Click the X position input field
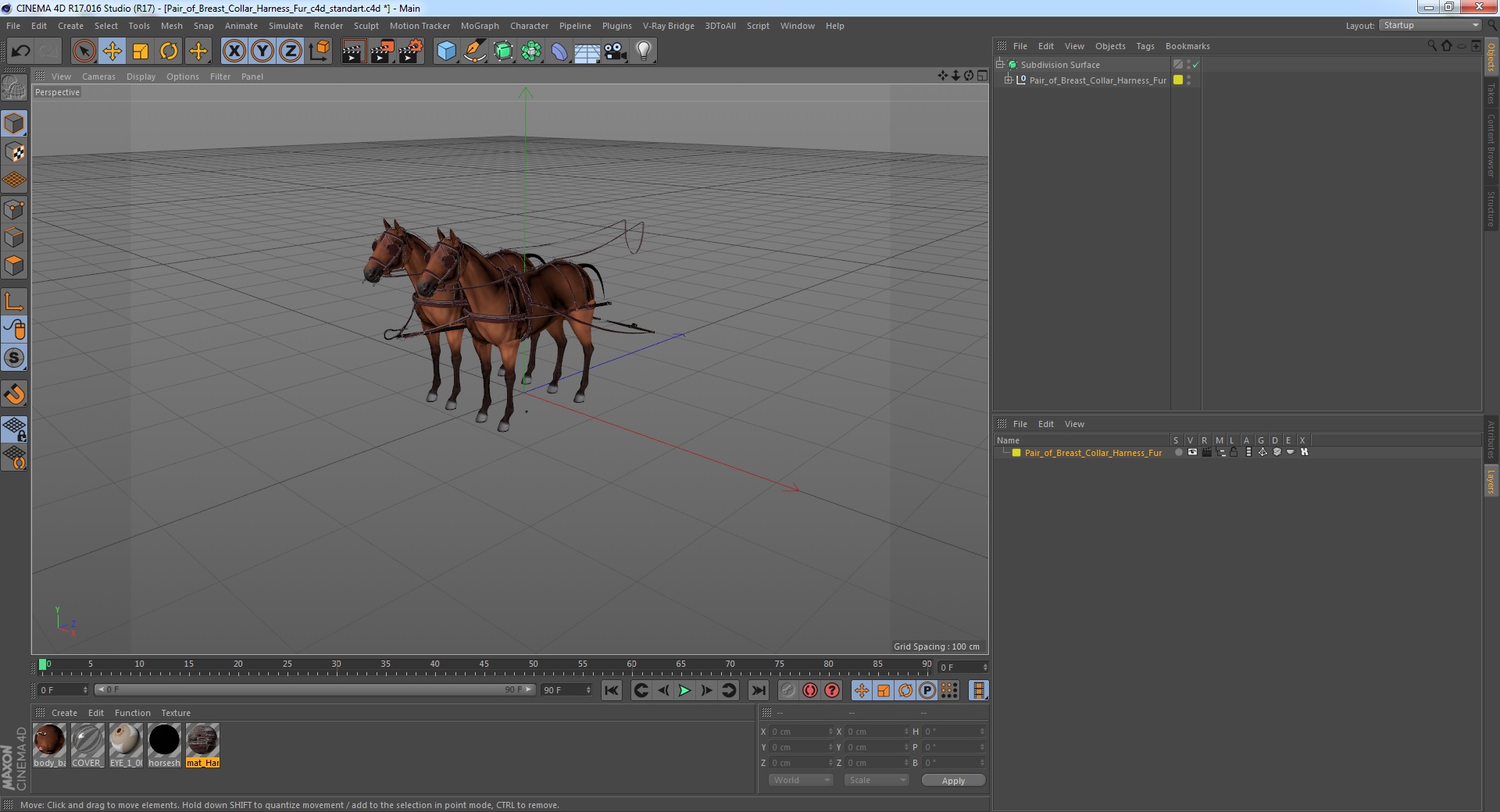The image size is (1500, 812). pos(802,732)
